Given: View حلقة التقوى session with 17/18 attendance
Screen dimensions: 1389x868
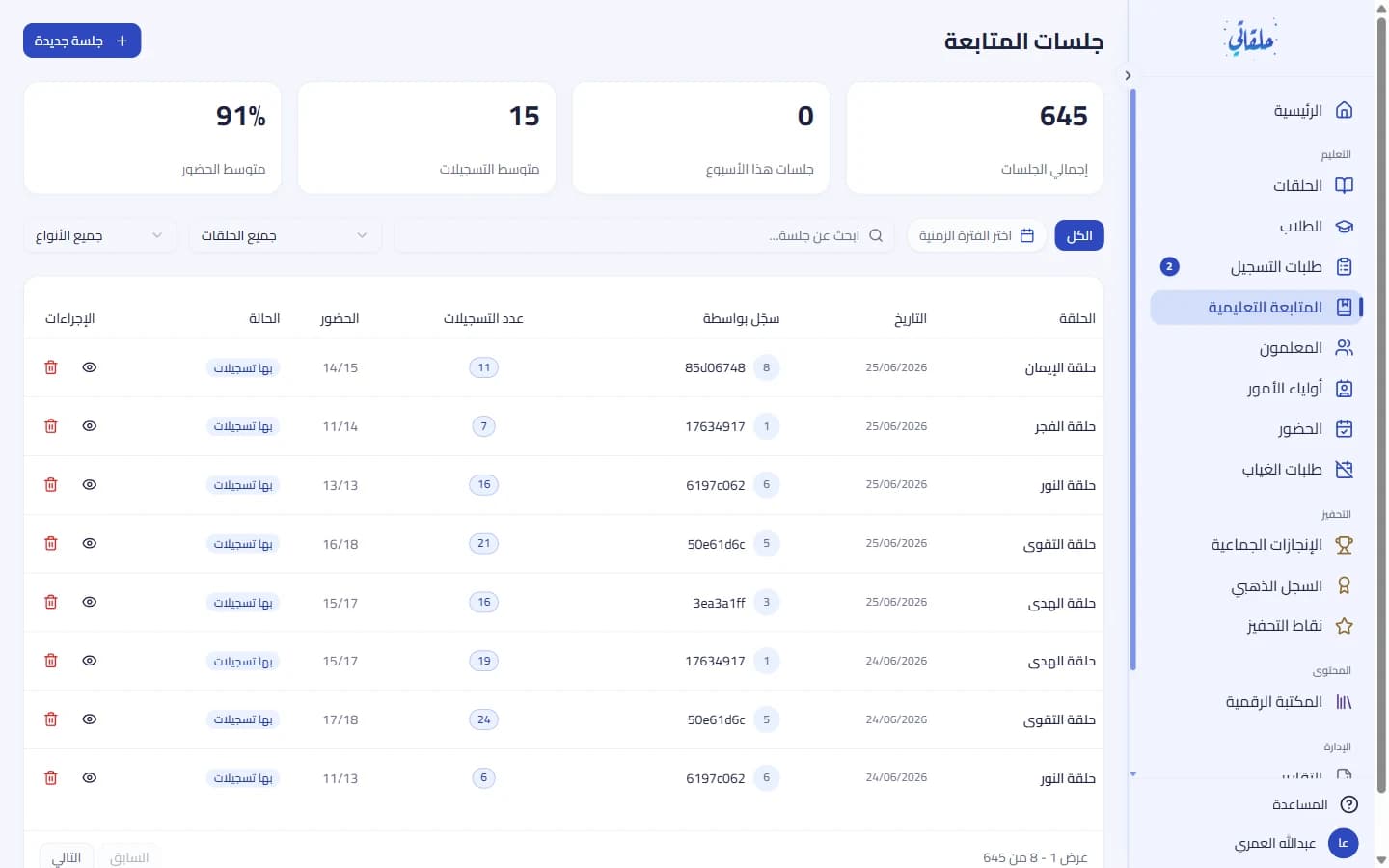Looking at the screenshot, I should coord(90,719).
